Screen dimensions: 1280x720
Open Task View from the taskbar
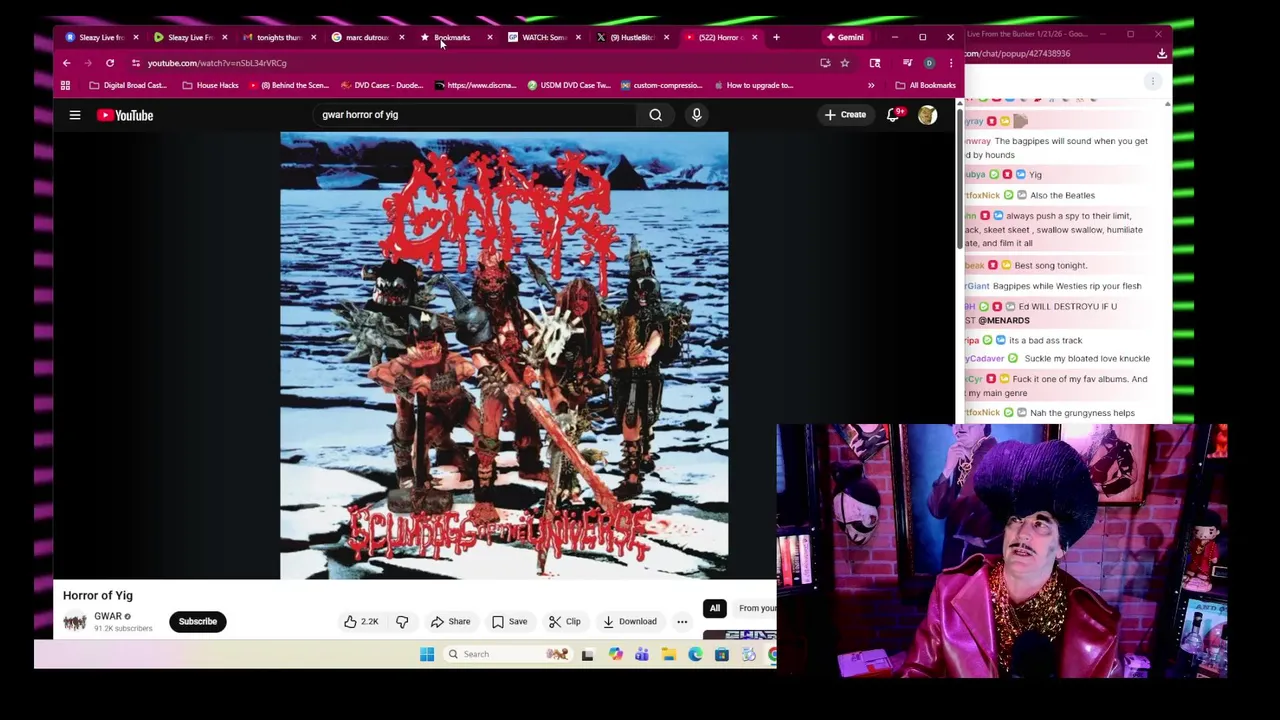(x=587, y=654)
